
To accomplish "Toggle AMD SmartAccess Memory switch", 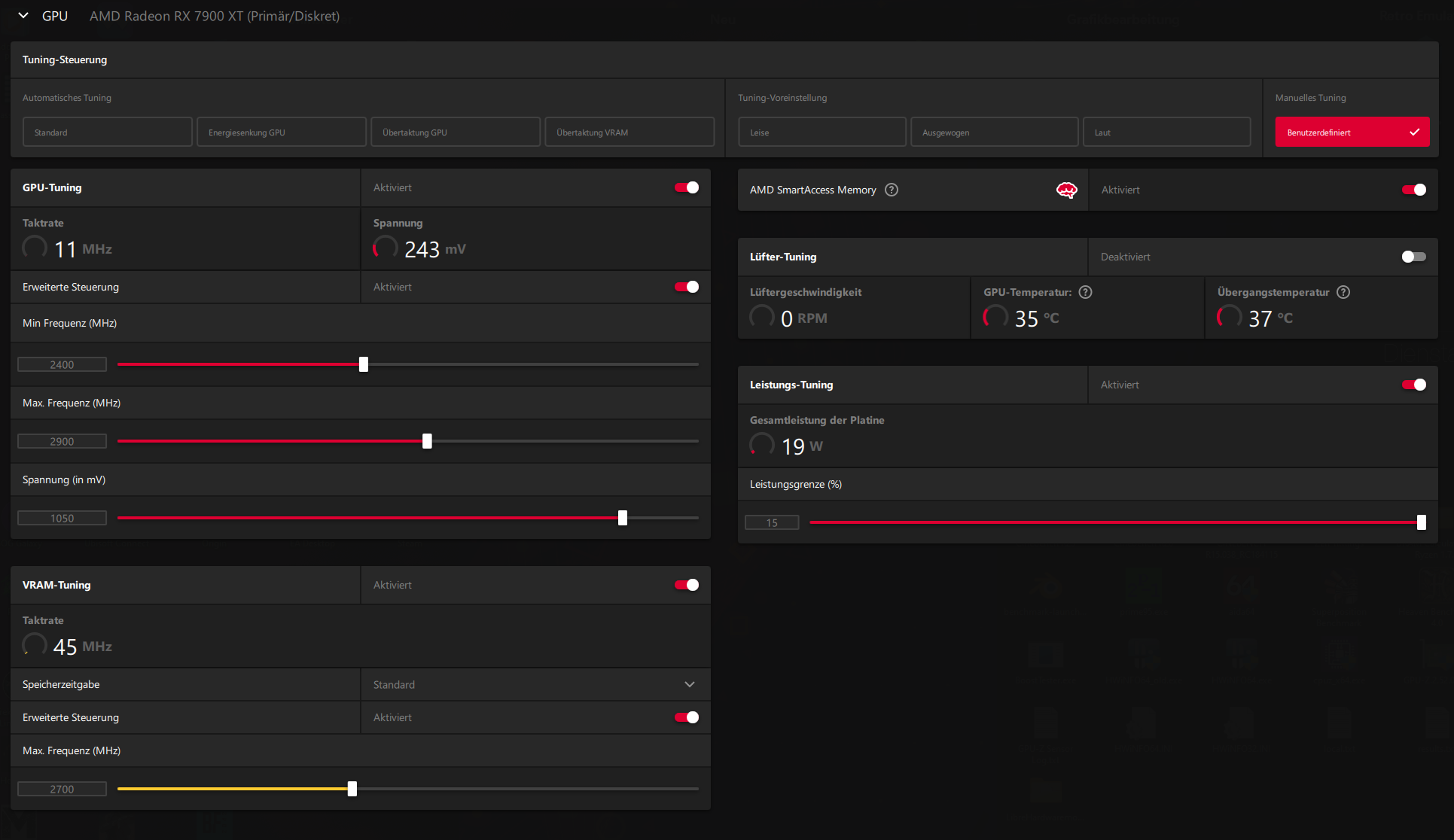I will click(x=1413, y=190).
